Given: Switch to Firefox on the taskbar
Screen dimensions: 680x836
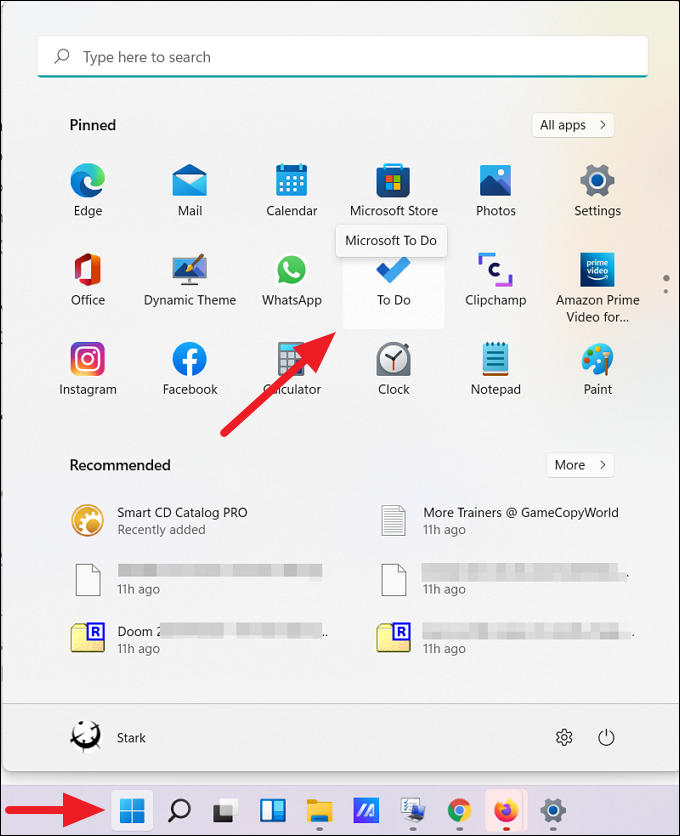Looking at the screenshot, I should [x=506, y=810].
